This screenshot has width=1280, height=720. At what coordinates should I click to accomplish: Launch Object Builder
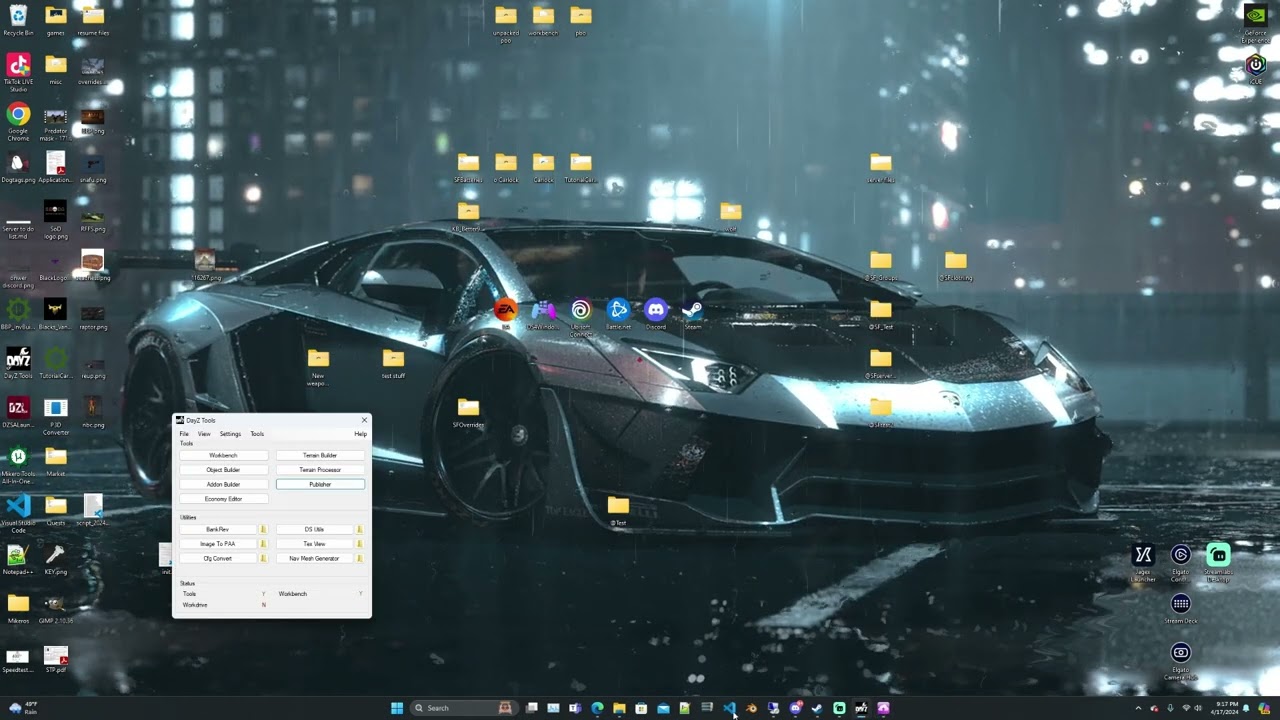point(223,470)
